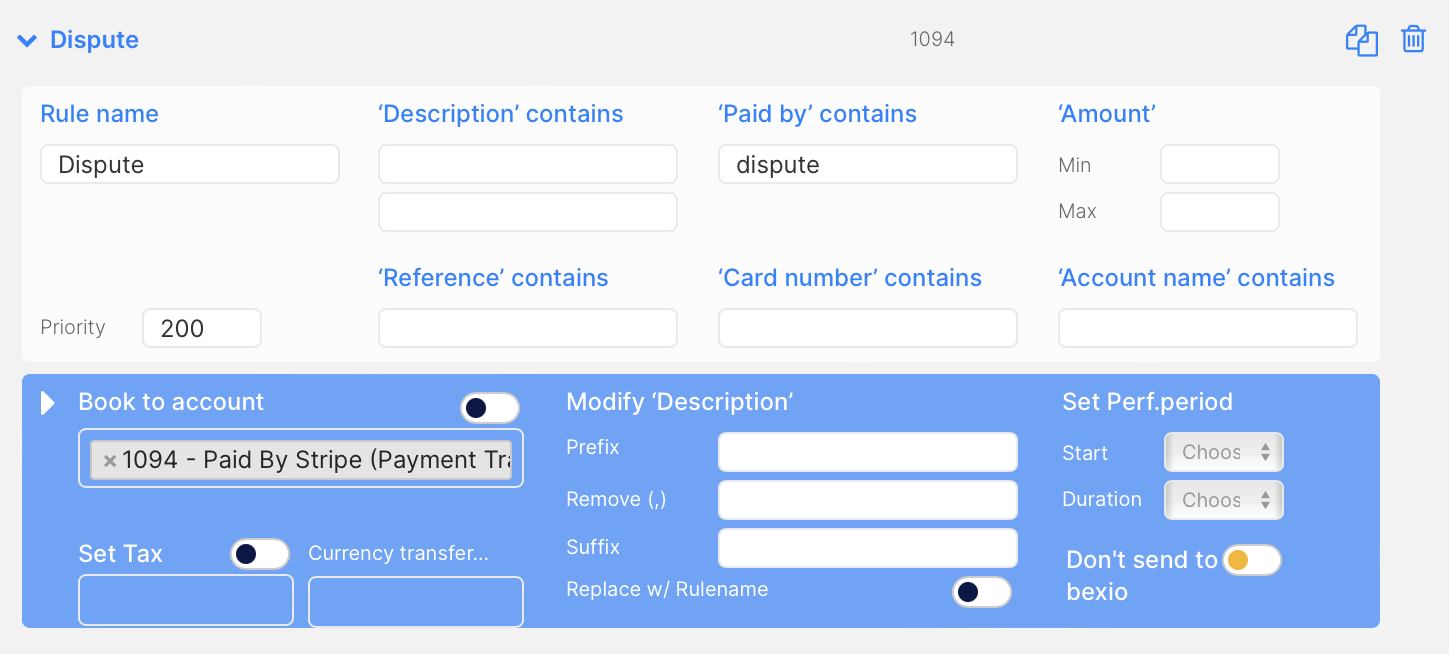This screenshot has height=654, width=1449.
Task: Click the Amount Min field
Action: [x=1220, y=164]
